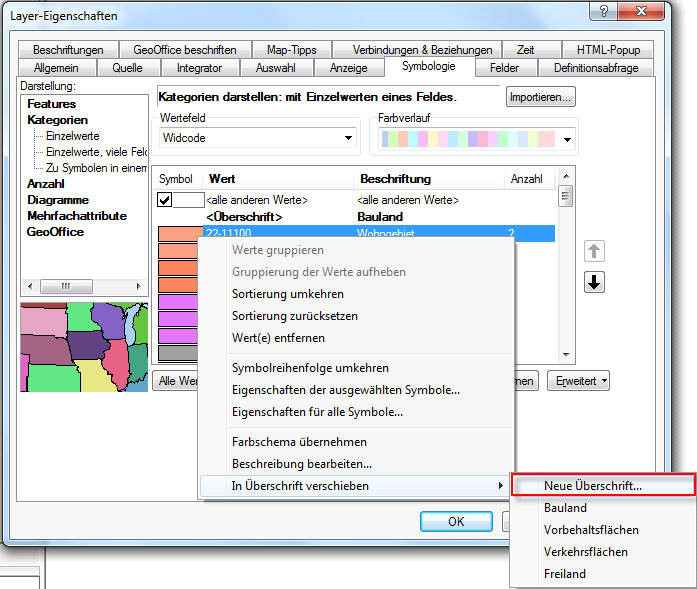Select 'Verkehrsflächen' from the submenu

(585, 552)
